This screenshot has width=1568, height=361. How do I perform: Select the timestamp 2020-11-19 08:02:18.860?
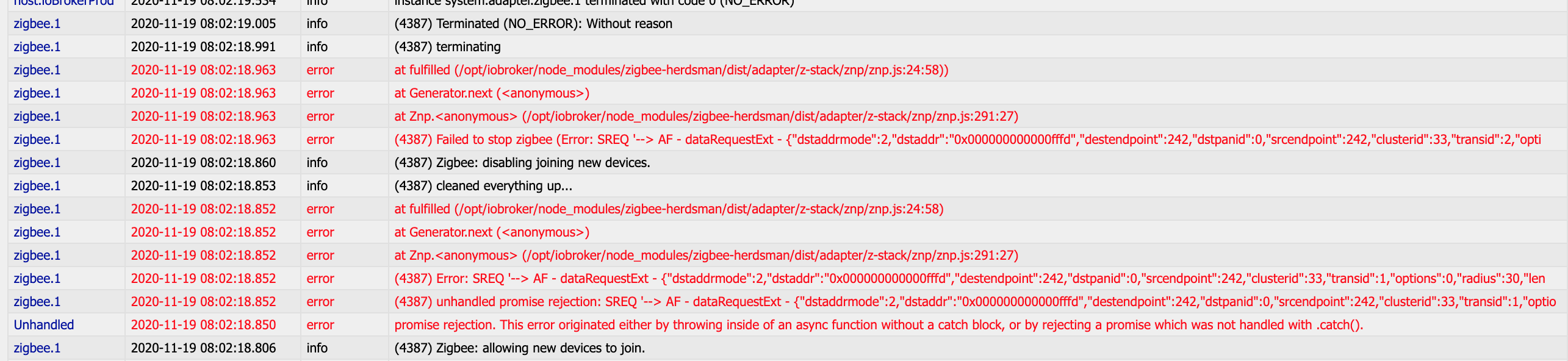coord(203,163)
